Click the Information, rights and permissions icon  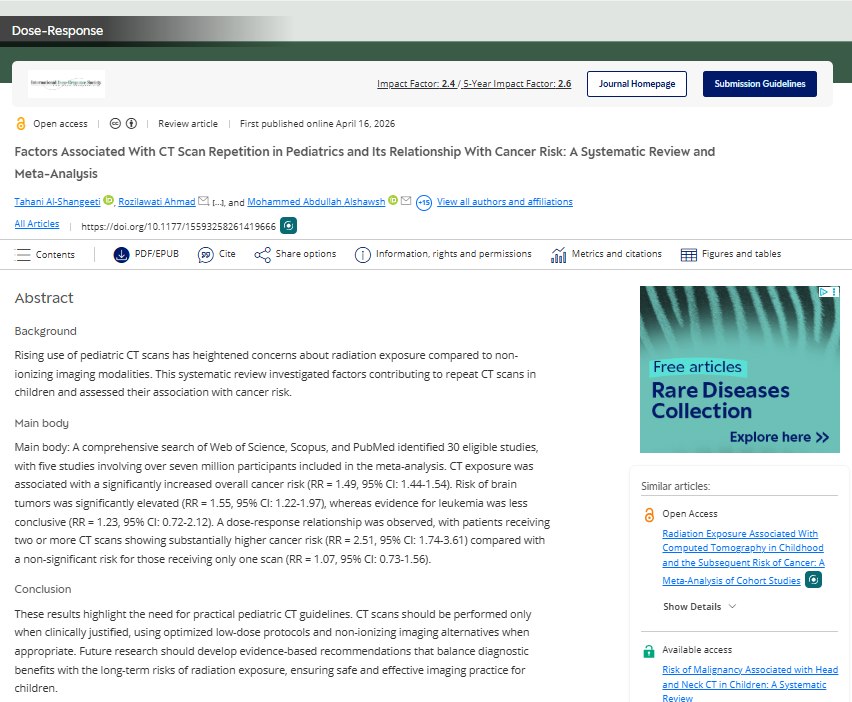pos(362,254)
